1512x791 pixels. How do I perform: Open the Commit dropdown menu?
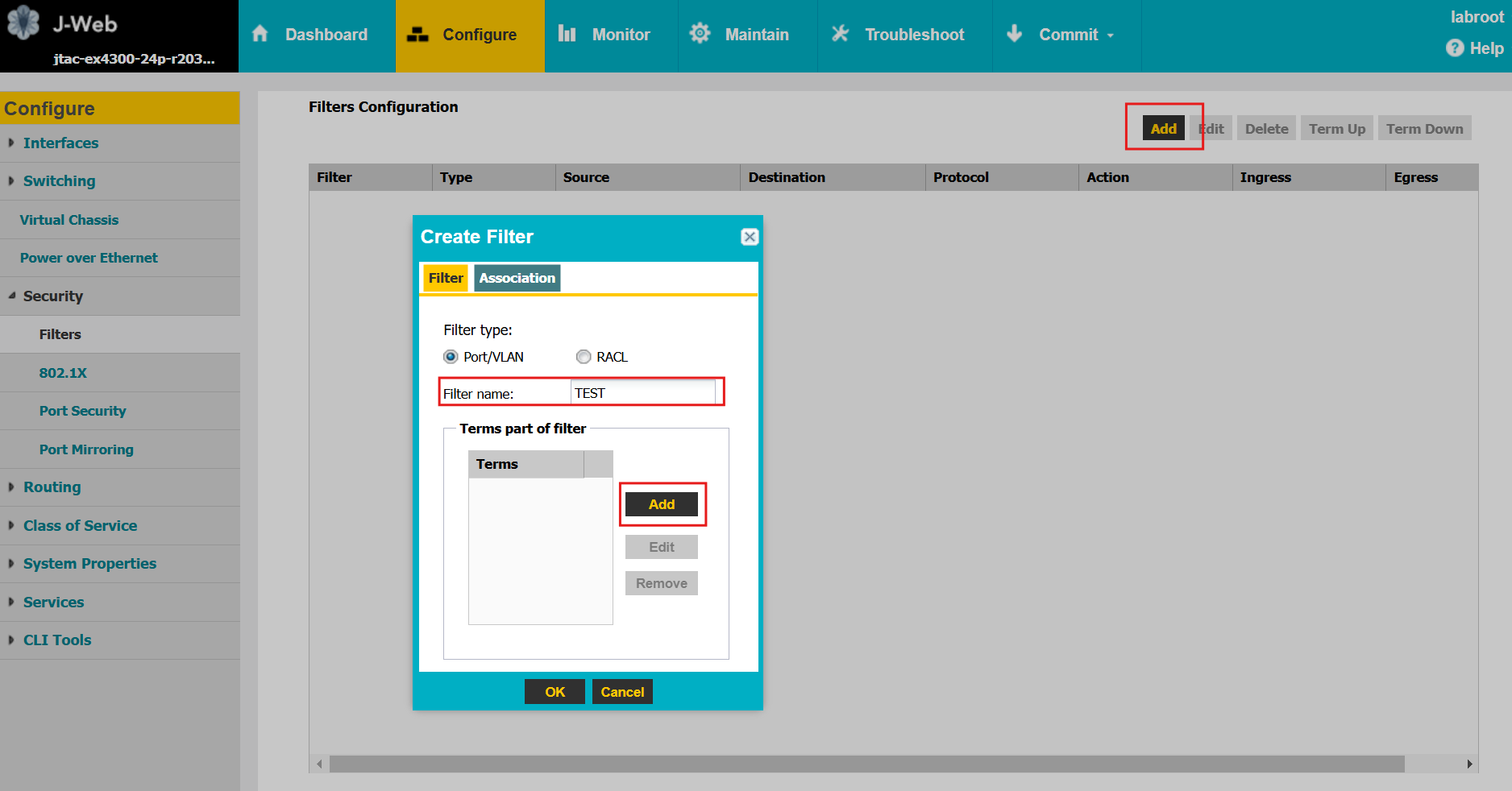click(x=1112, y=34)
